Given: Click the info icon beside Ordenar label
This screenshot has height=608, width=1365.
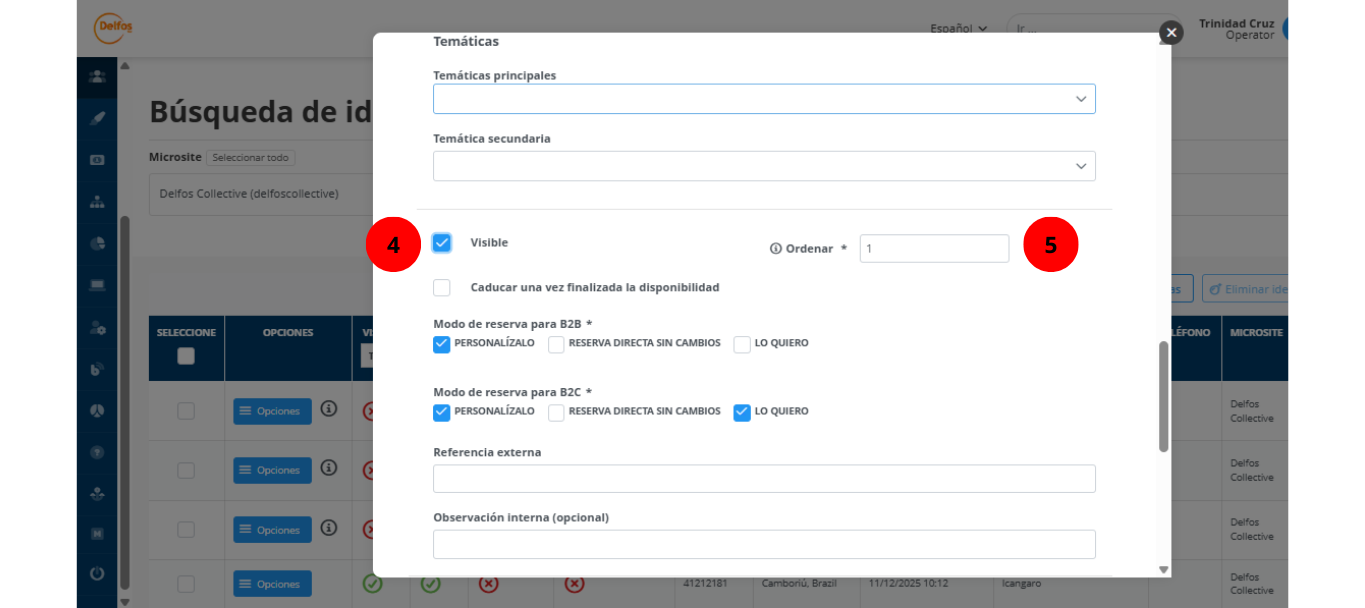Looking at the screenshot, I should (775, 249).
